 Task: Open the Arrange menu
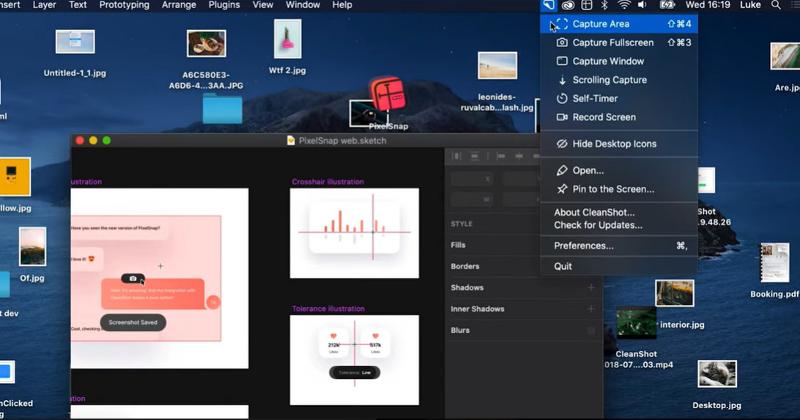tap(179, 5)
